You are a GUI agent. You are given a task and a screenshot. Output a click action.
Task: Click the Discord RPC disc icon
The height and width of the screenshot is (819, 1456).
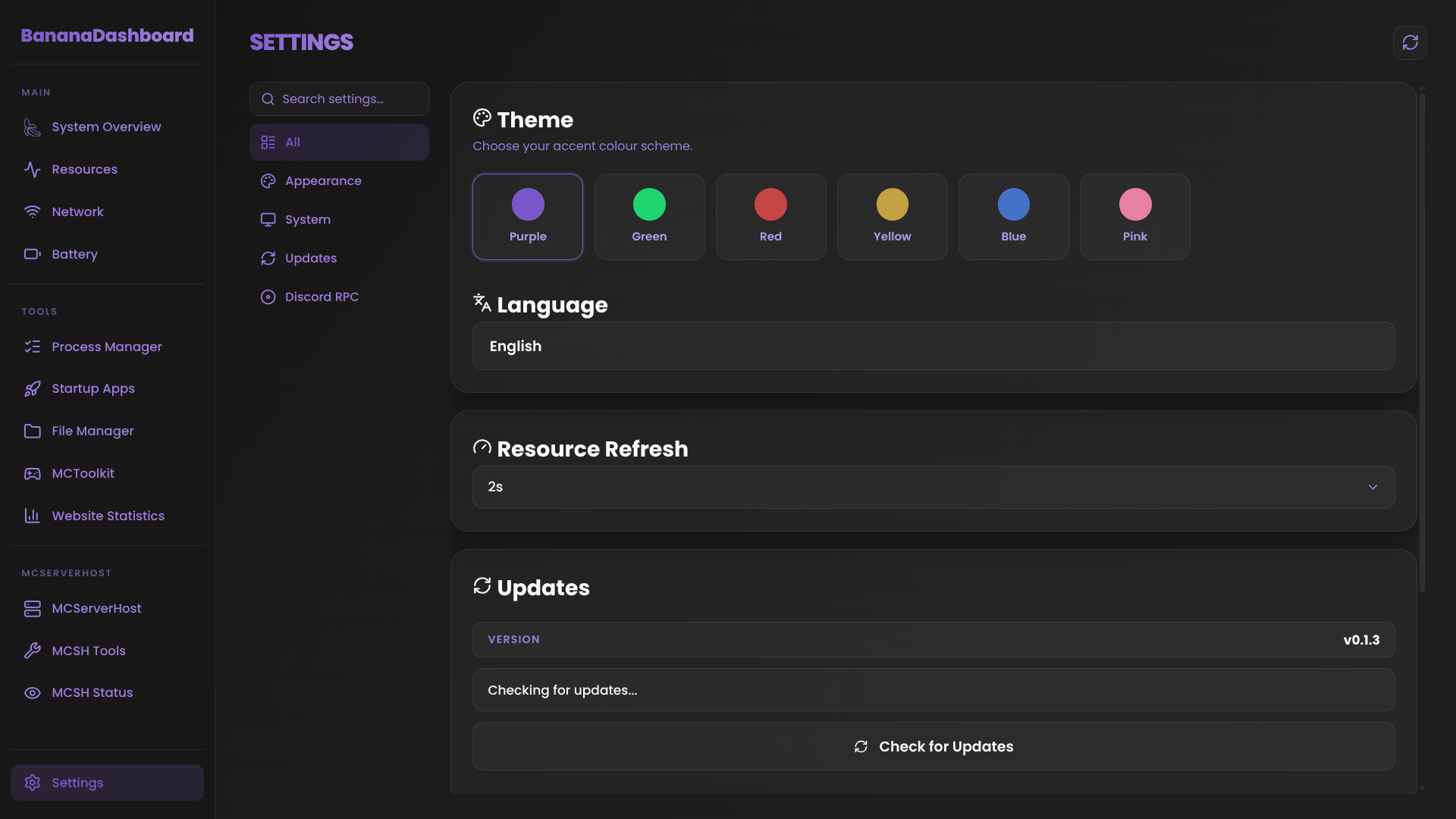tap(268, 297)
